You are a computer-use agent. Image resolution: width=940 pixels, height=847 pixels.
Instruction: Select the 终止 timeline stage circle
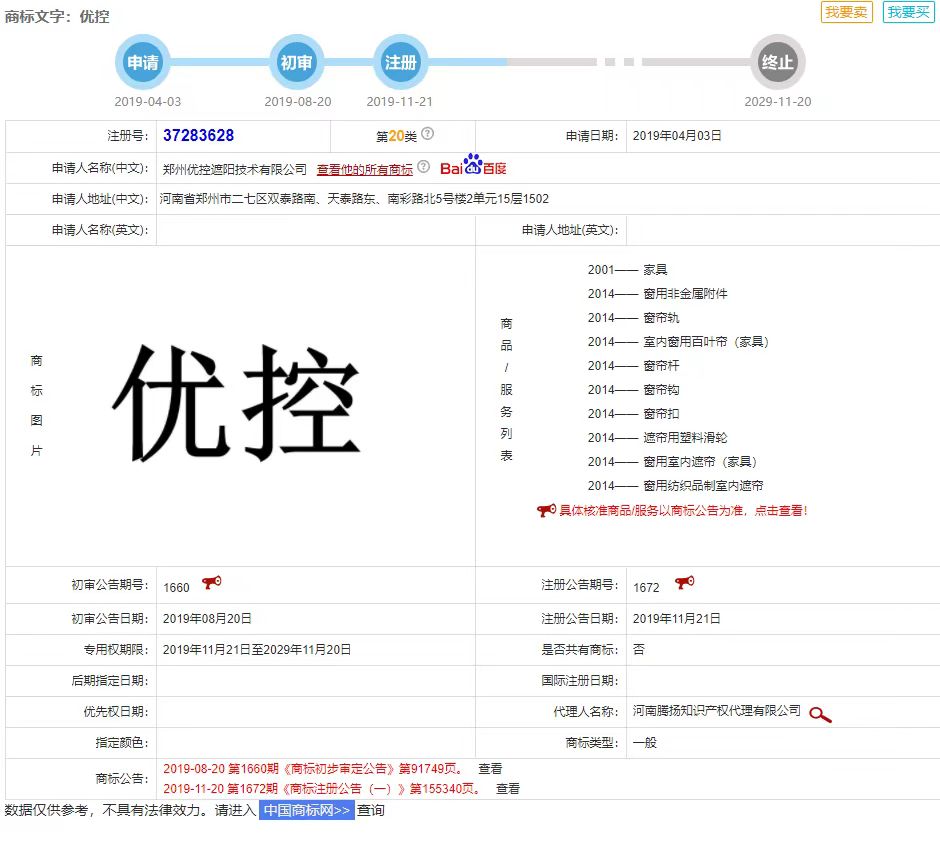tap(778, 62)
